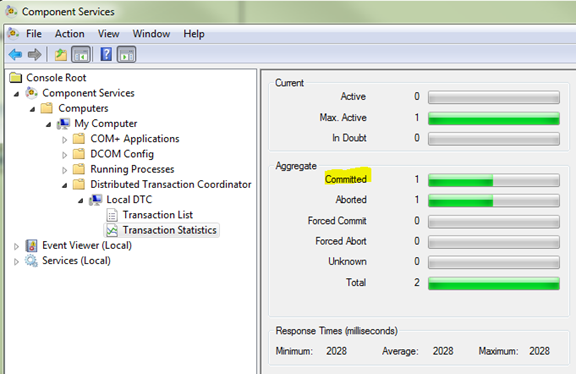Open the Help question-mark toolbar icon
The height and width of the screenshot is (374, 576).
(x=106, y=55)
